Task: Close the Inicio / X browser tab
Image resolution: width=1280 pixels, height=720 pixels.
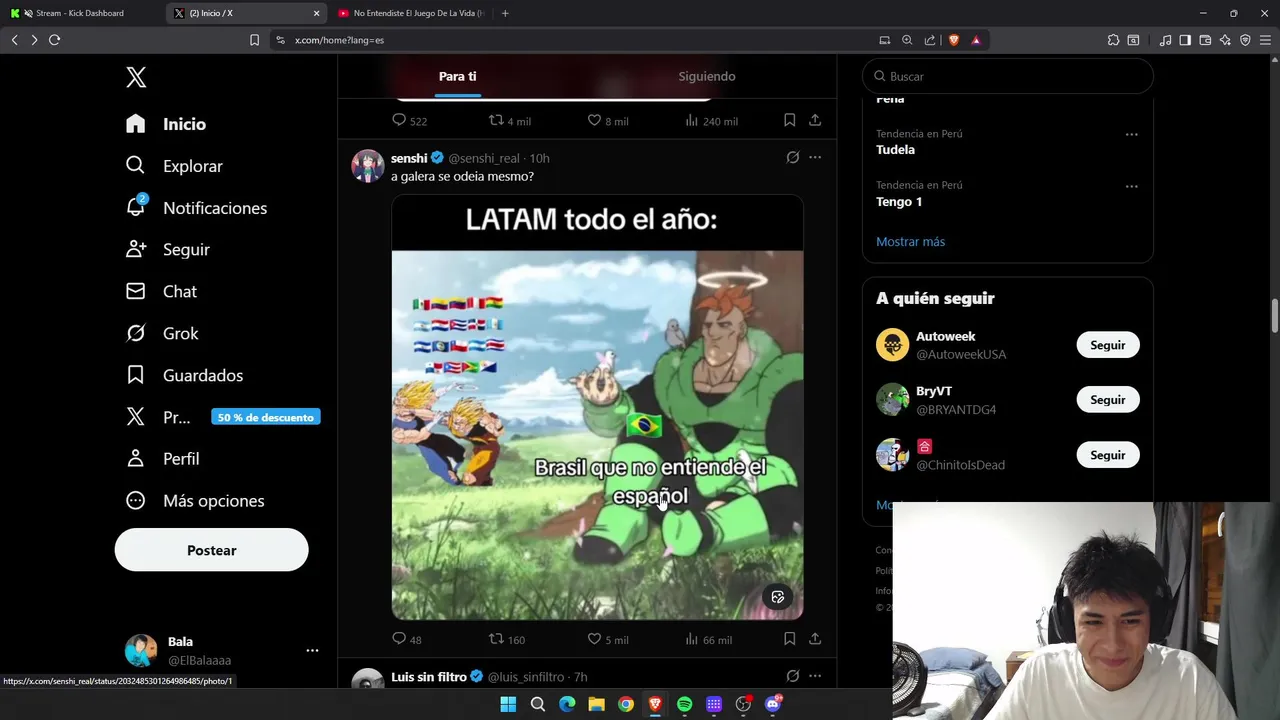Action: [317, 13]
